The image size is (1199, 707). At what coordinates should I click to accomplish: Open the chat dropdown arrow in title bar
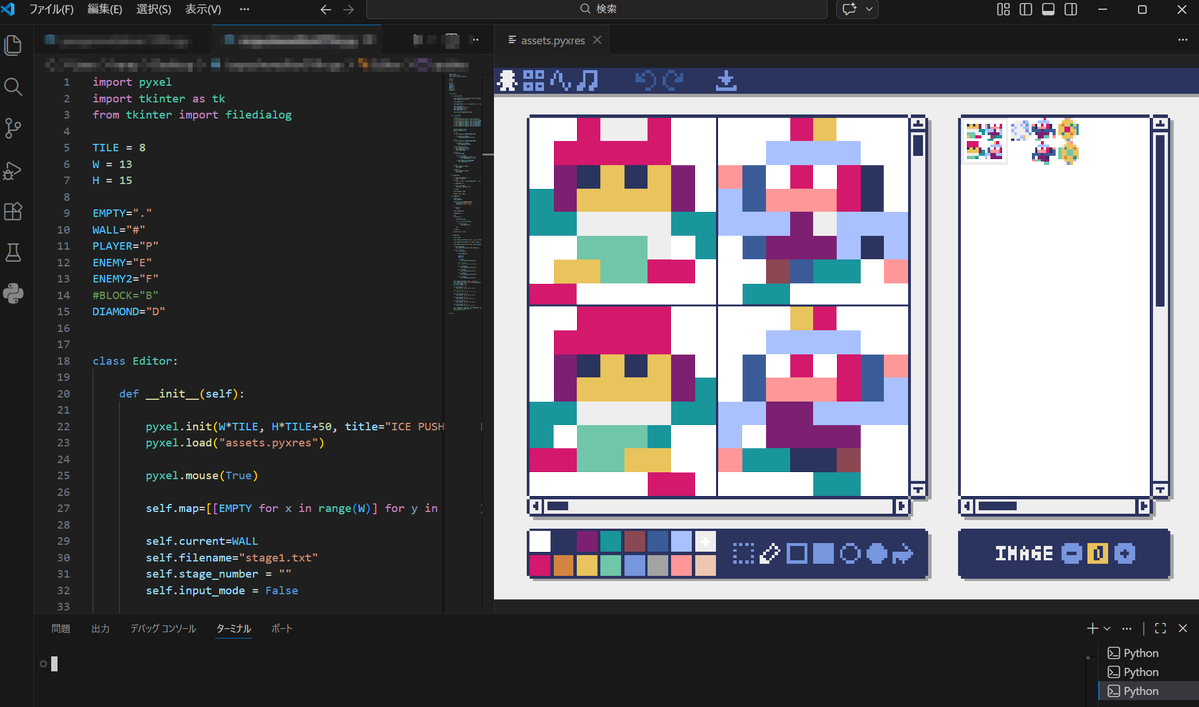coord(869,9)
